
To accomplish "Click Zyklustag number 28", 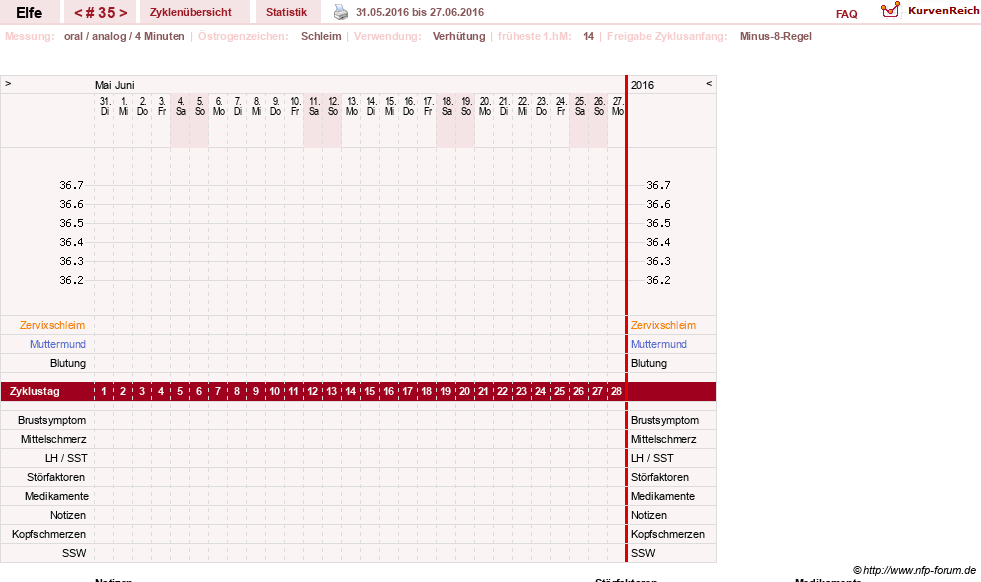I will click(616, 391).
